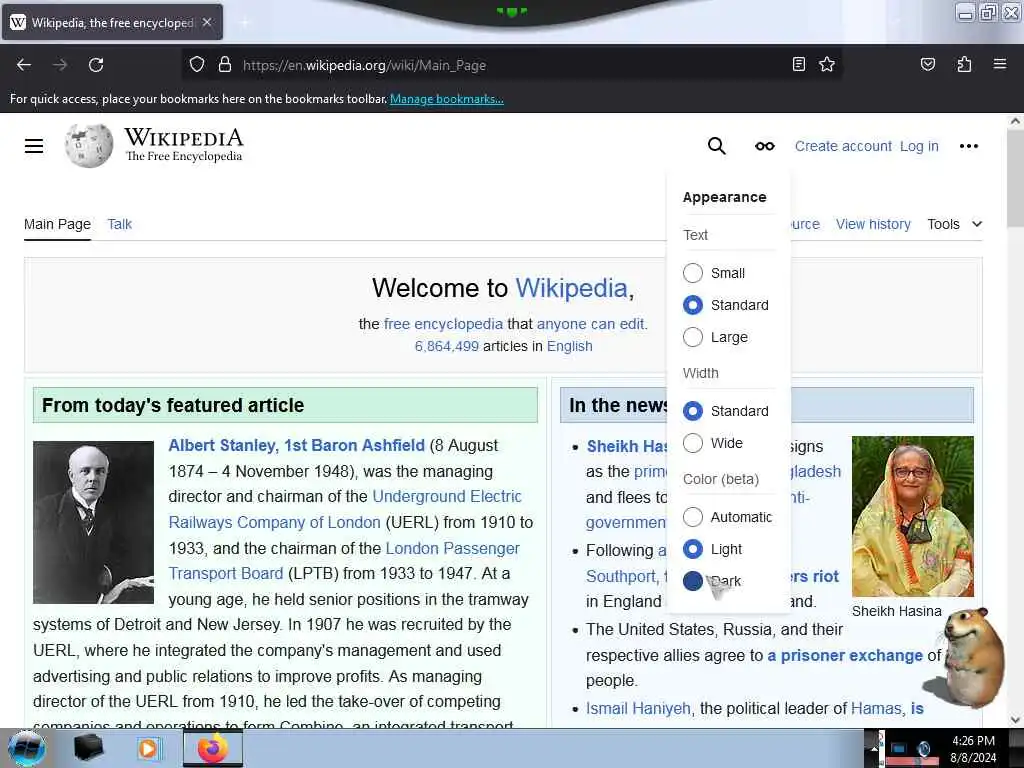Click the Log in link

coord(919,146)
